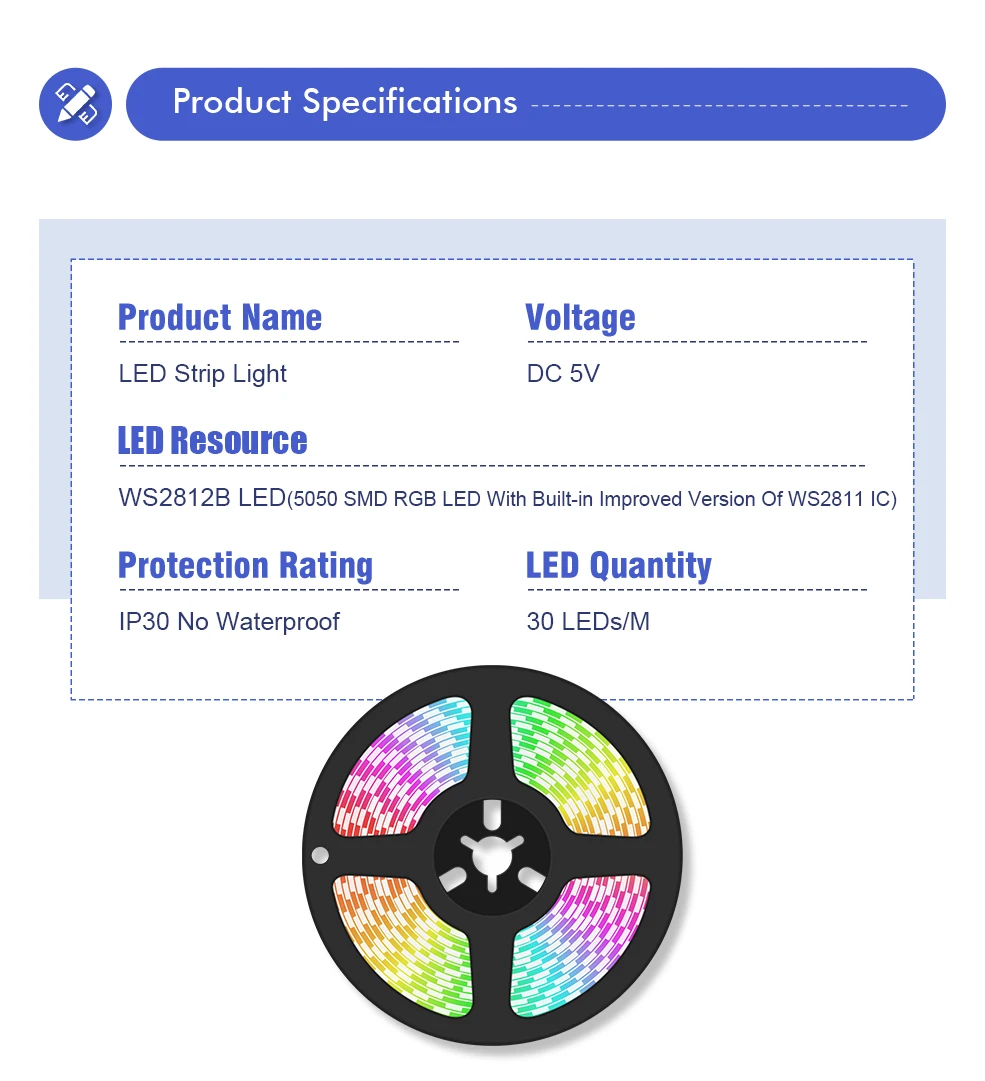Click the LED Strip Light value text
Image resolution: width=985 pixels, height=1081 pixels.
point(202,374)
